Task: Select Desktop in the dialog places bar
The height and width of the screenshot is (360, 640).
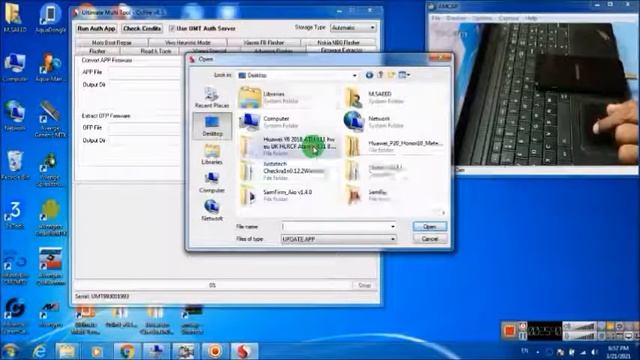Action: click(x=212, y=126)
